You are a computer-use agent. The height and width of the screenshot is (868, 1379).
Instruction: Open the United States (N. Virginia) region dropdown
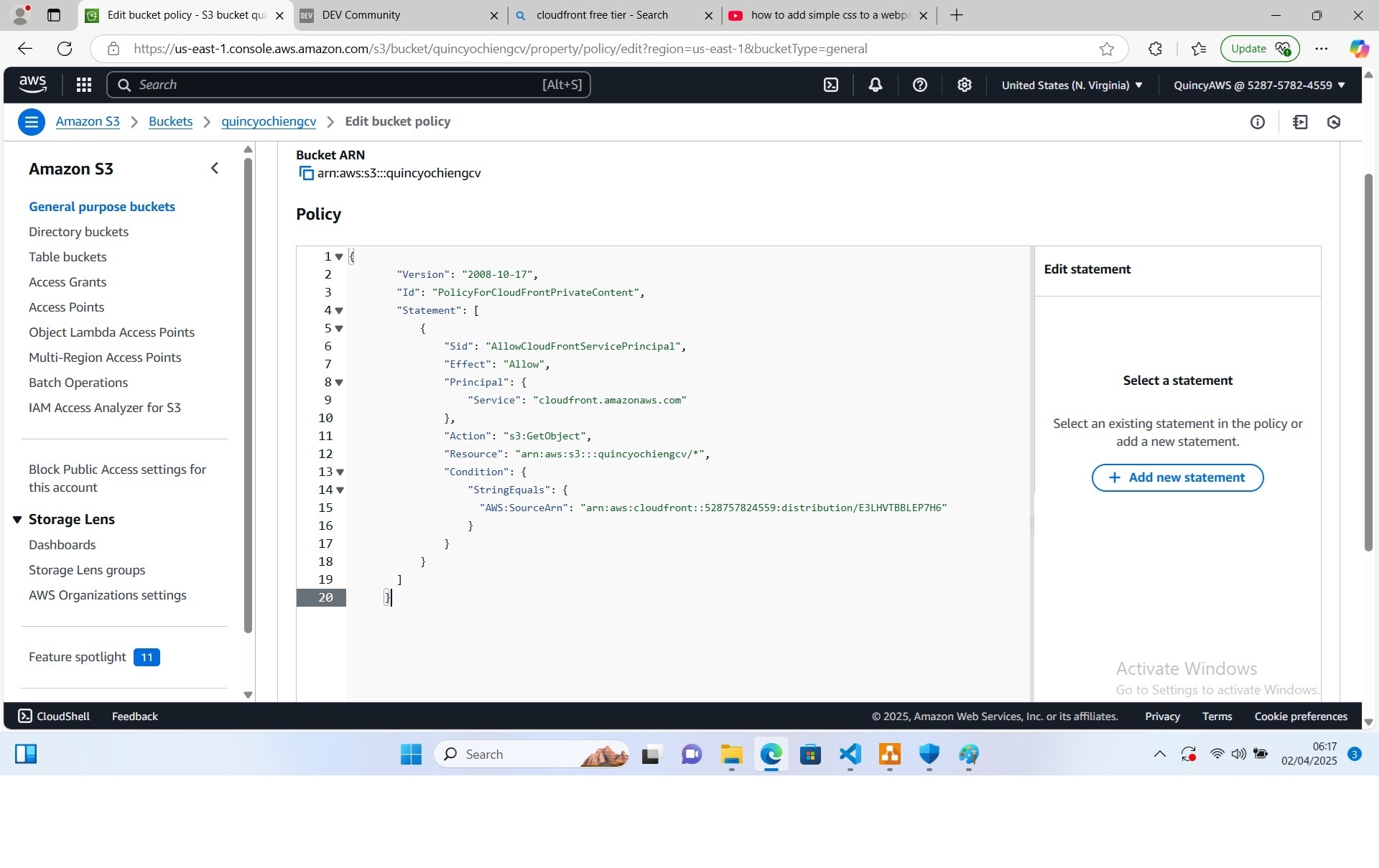coord(1072,85)
